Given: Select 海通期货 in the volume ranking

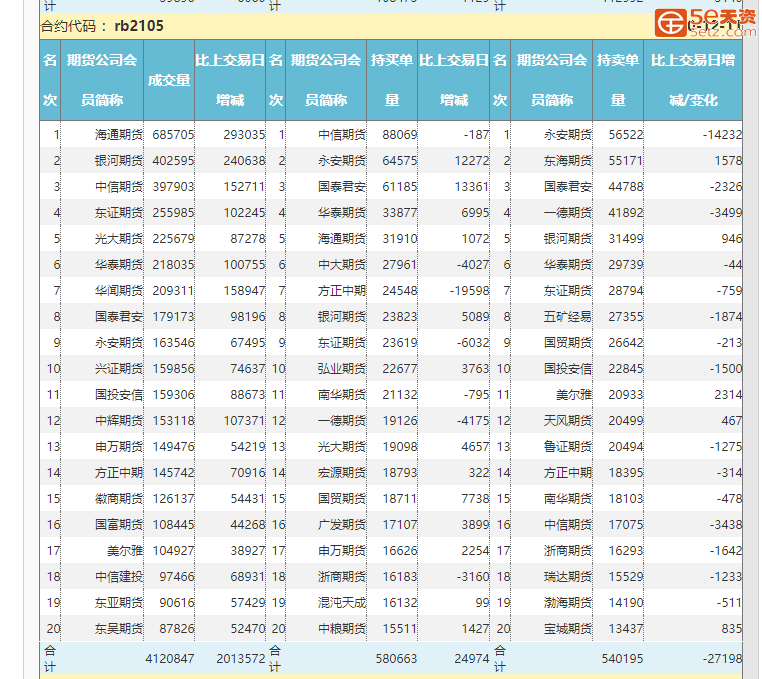Looking at the screenshot, I should (x=119, y=135).
